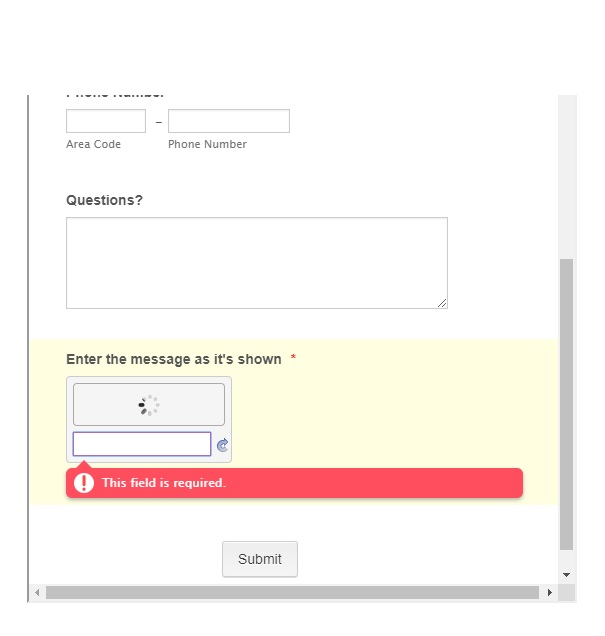Click the "Questions?" field label
The width and height of the screenshot is (605, 636).
[x=104, y=200]
